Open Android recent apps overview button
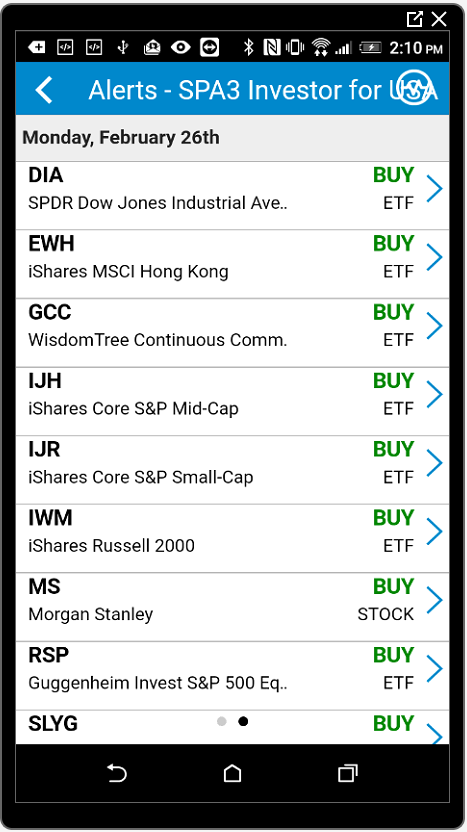This screenshot has width=467, height=832. pyautogui.click(x=348, y=773)
